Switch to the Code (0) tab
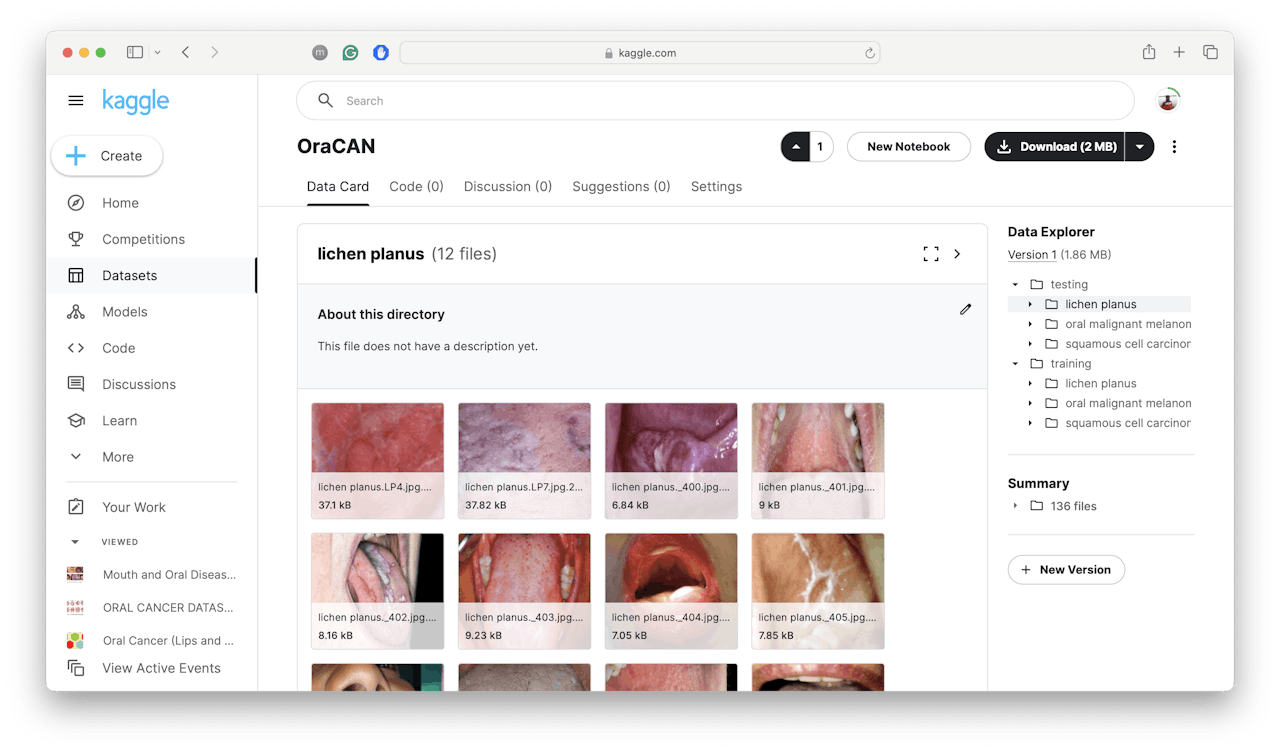 pos(416,187)
